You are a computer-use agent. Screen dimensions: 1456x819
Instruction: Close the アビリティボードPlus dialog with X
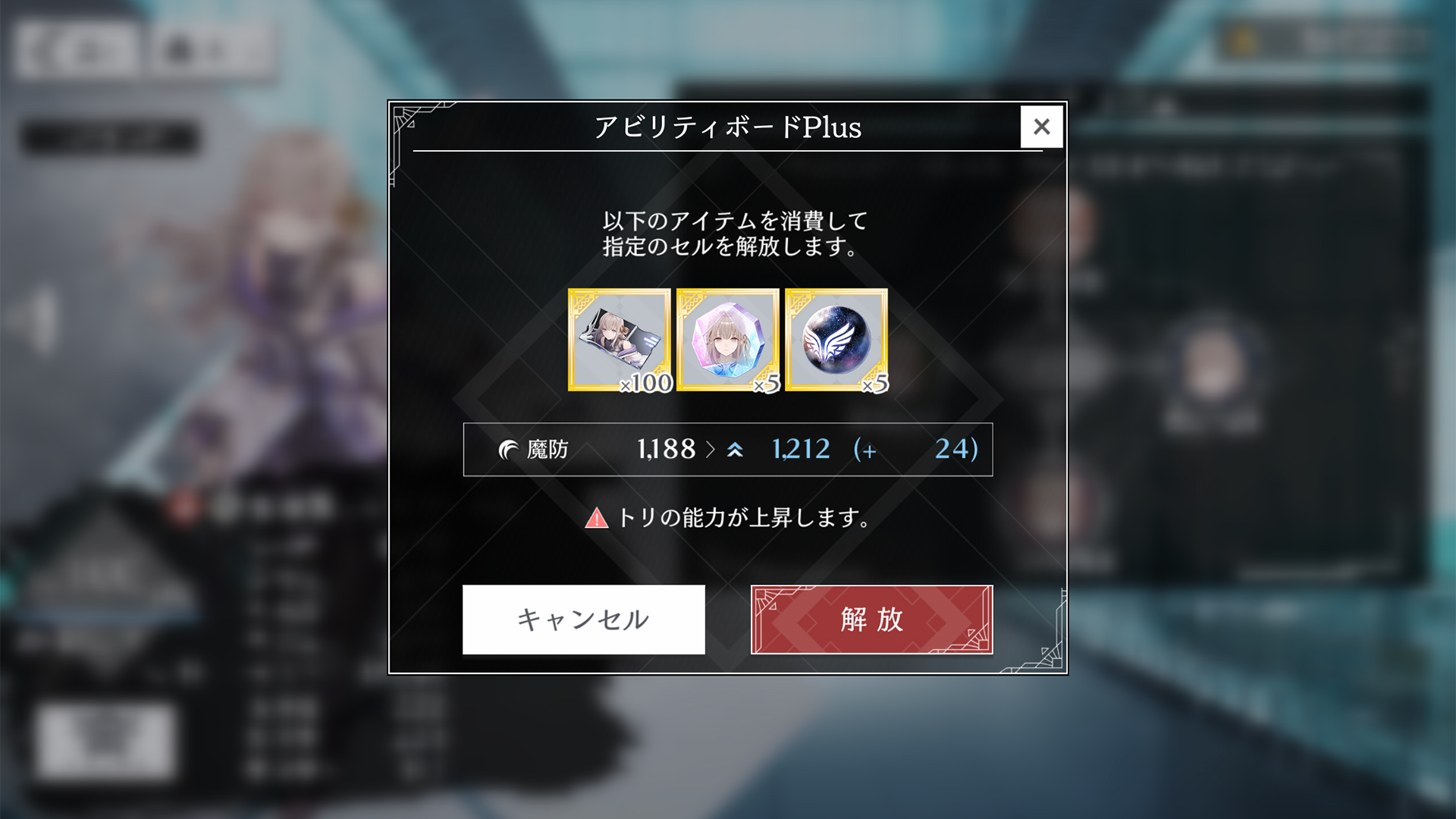[x=1041, y=127]
